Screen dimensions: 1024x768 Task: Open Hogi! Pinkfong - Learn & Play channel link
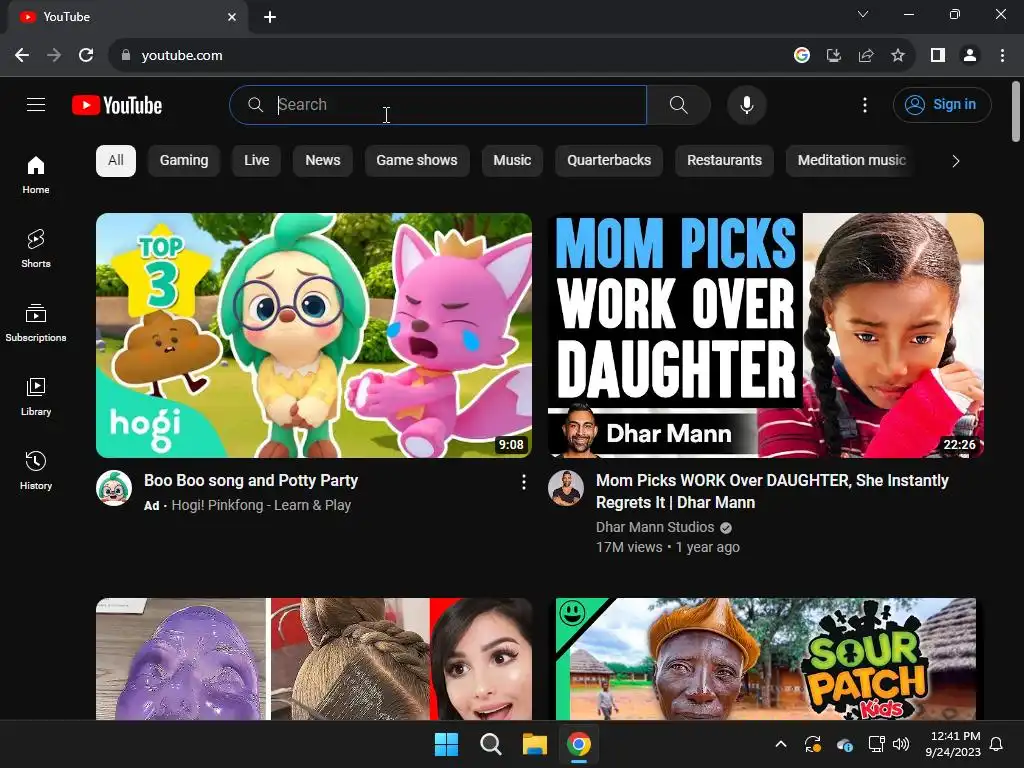click(261, 505)
